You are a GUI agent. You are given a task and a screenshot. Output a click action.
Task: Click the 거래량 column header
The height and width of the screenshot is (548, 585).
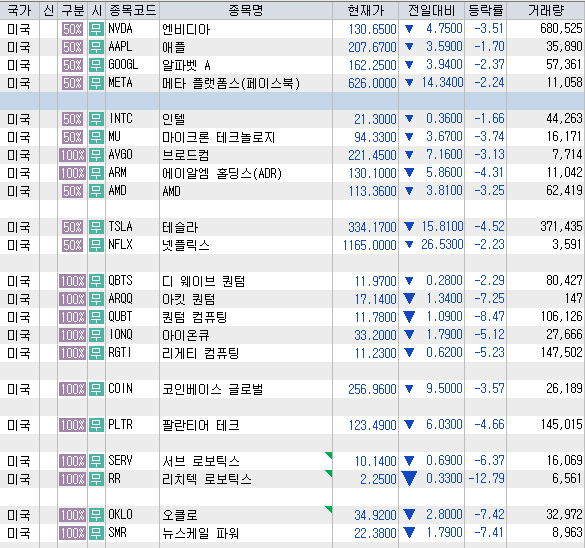click(545, 10)
